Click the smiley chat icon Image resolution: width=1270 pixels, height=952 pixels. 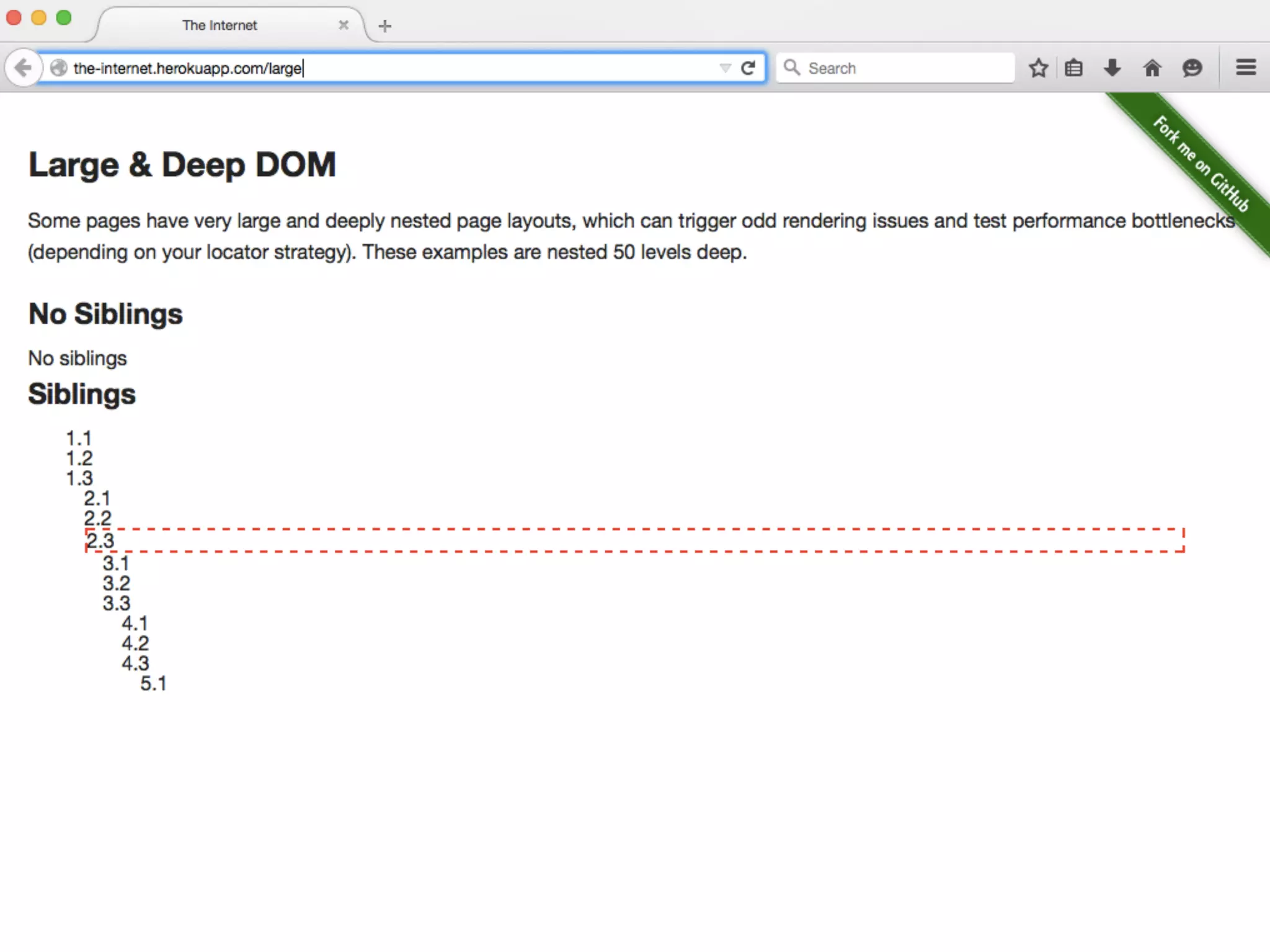tap(1191, 68)
